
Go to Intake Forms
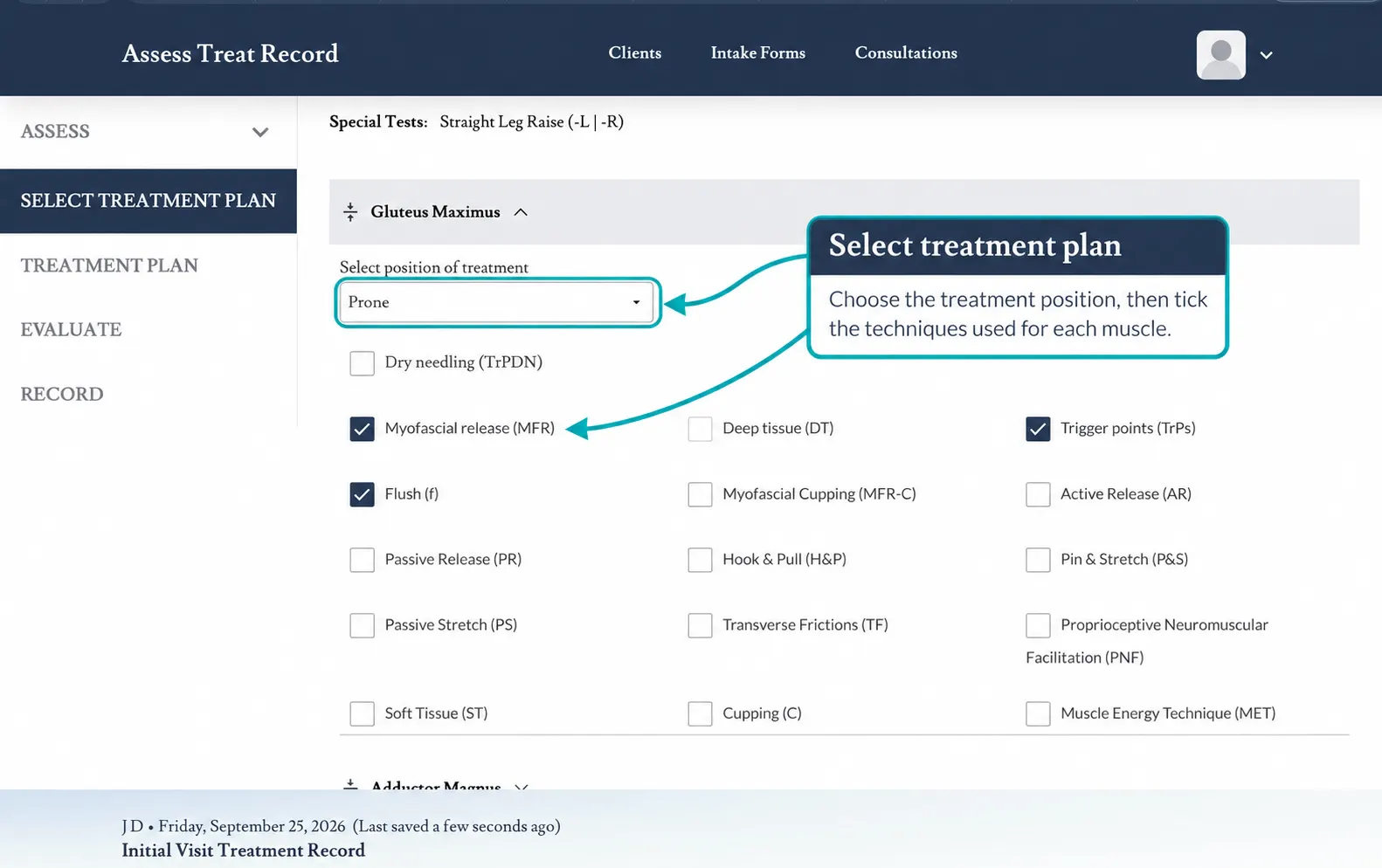tap(758, 53)
